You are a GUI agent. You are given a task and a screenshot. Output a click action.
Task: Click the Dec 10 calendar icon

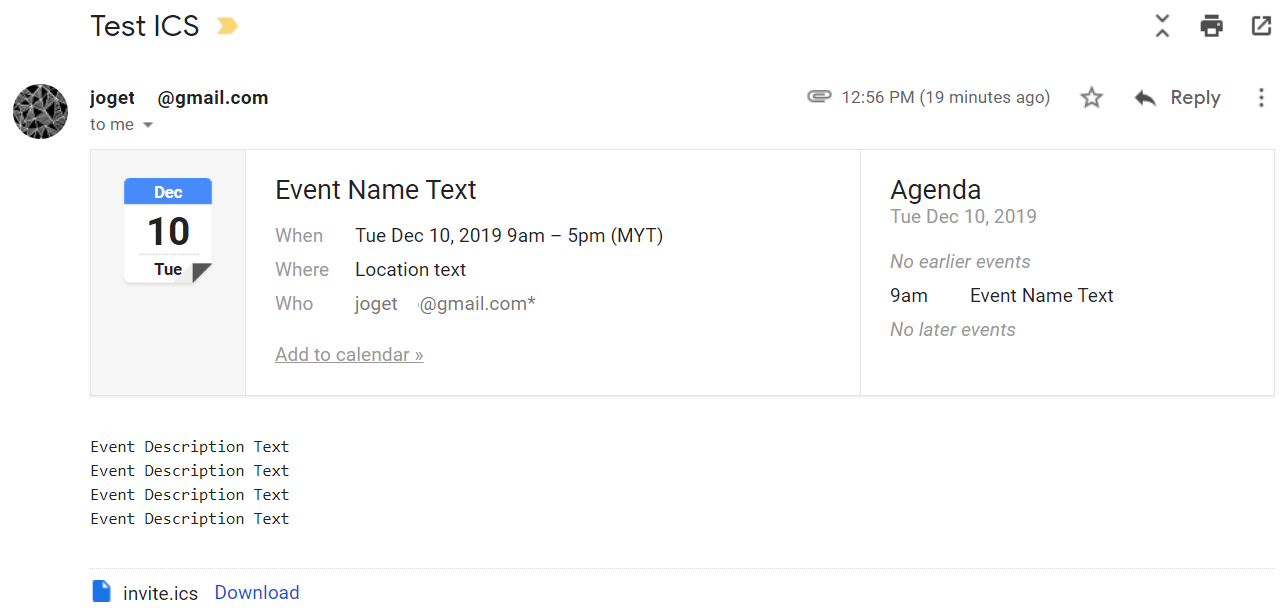tap(168, 231)
